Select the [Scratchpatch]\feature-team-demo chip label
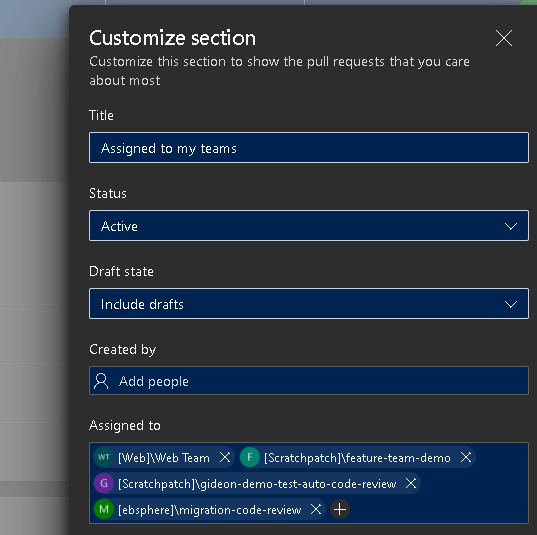The height and width of the screenshot is (535, 537). click(x=357, y=458)
